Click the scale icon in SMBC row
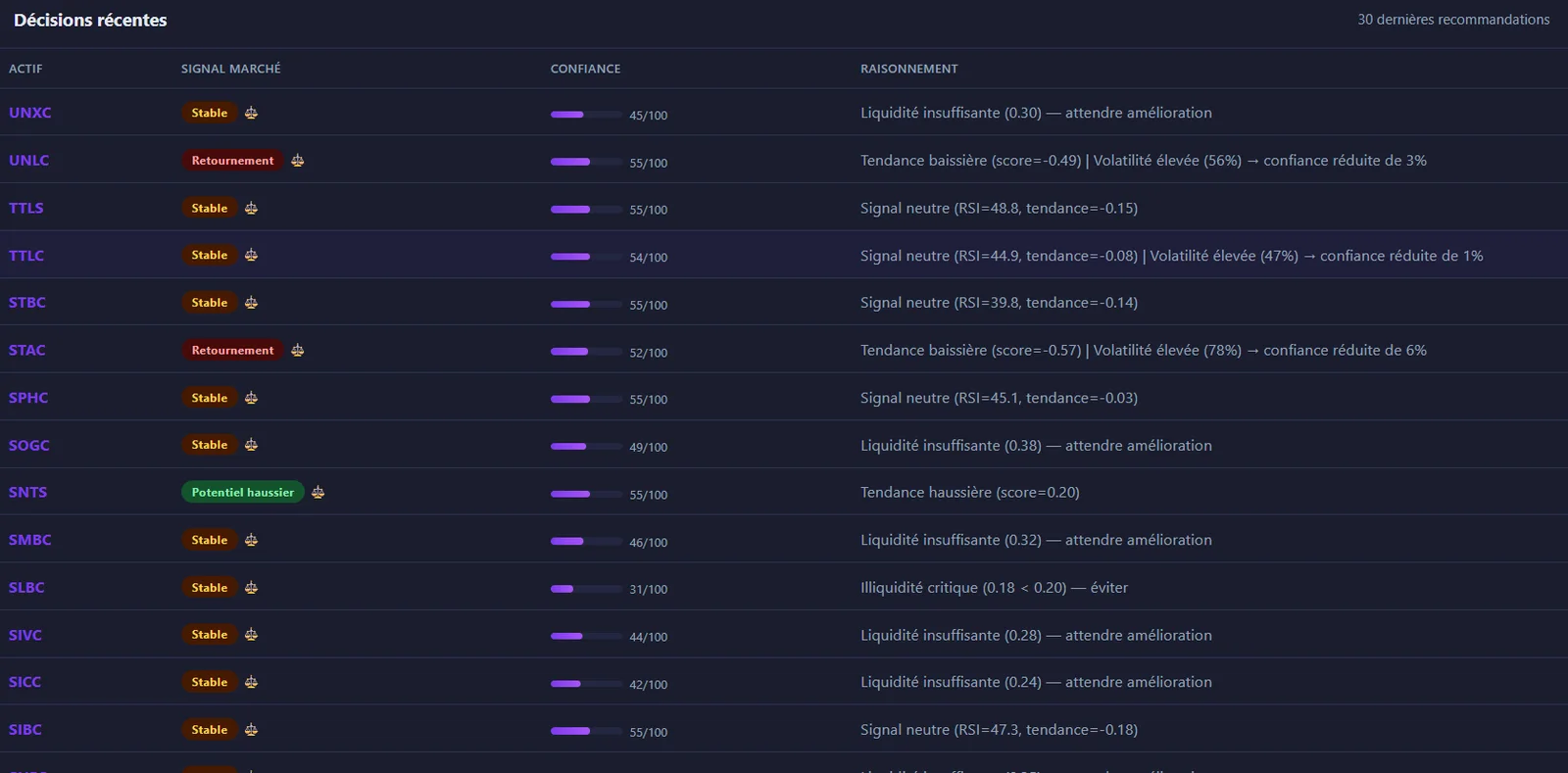 coord(251,540)
